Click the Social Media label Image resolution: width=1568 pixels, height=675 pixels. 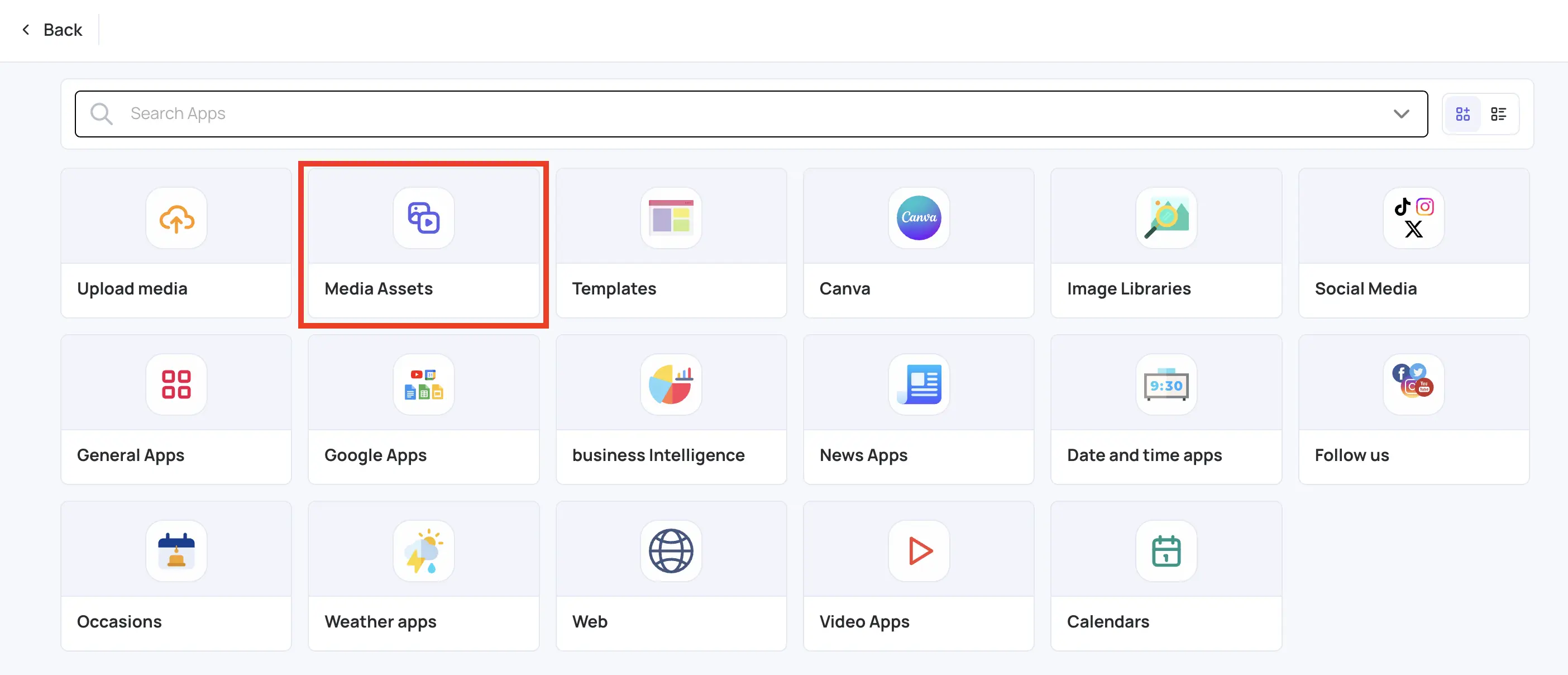tap(1366, 289)
